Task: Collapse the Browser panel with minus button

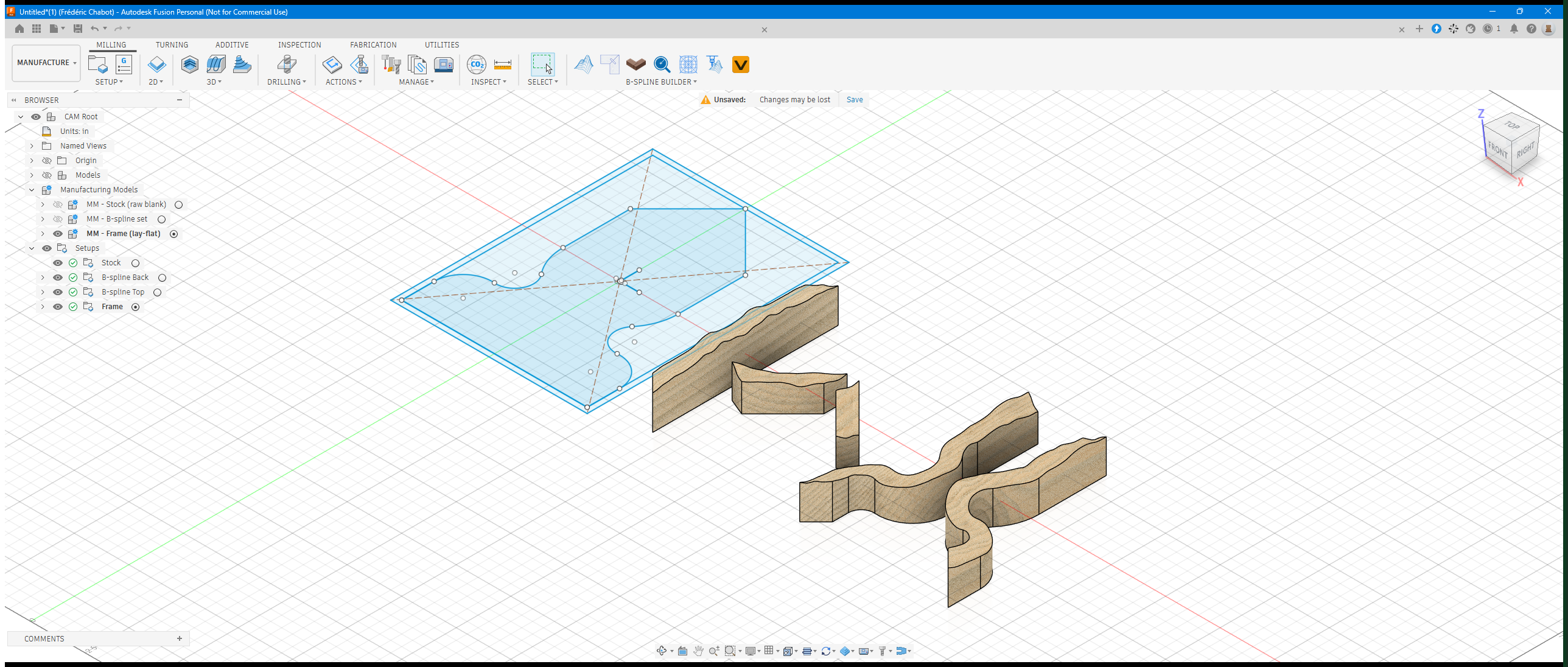Action: (x=180, y=100)
